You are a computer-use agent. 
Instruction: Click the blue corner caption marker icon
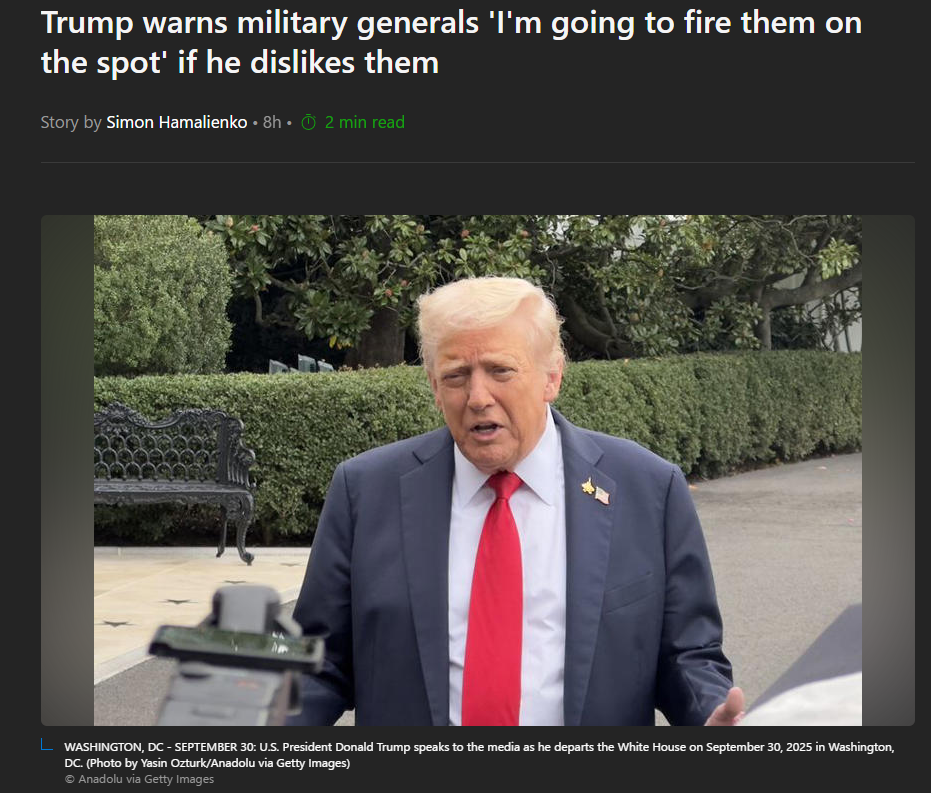click(x=47, y=744)
